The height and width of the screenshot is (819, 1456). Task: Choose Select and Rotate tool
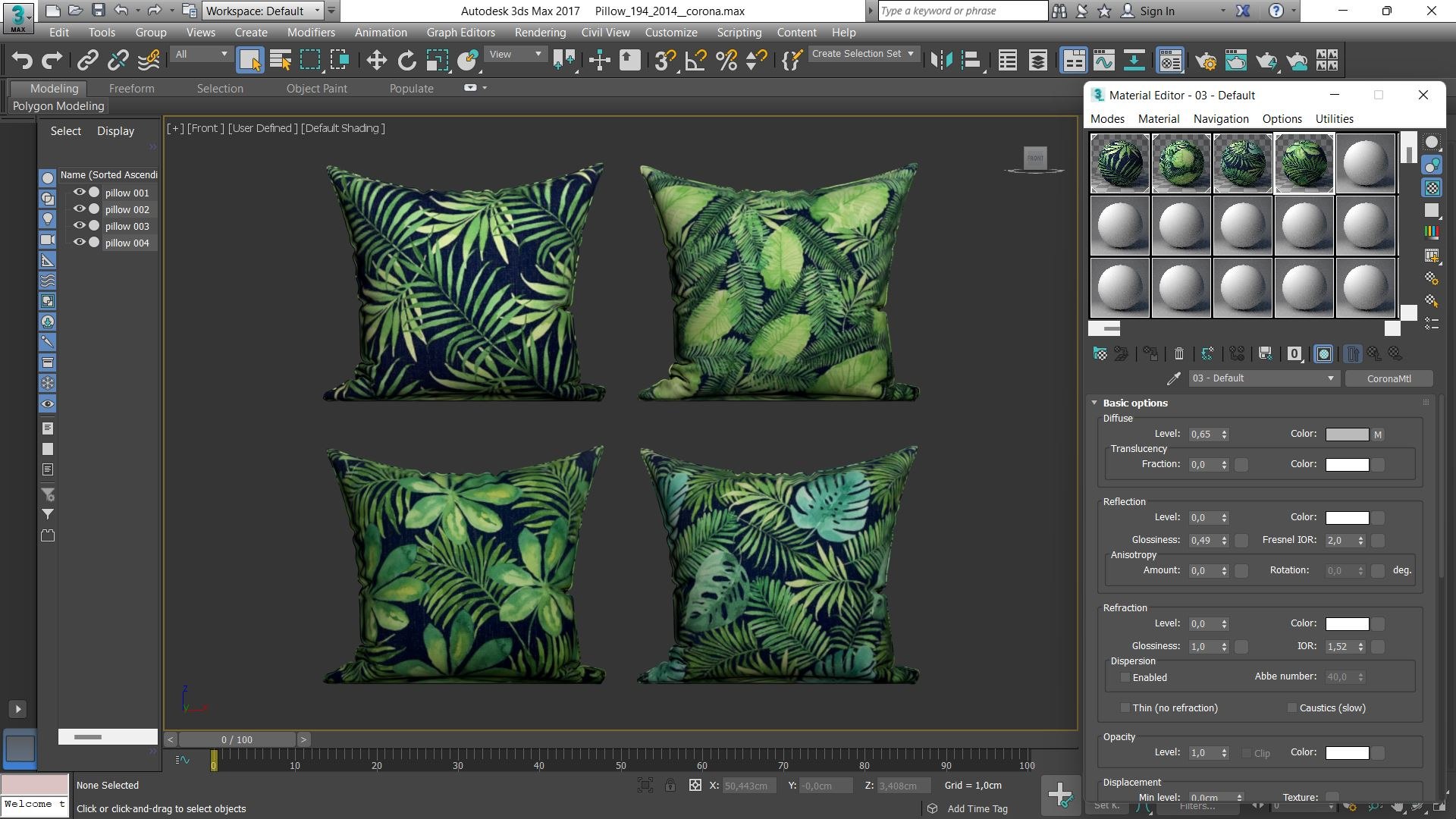tap(406, 61)
